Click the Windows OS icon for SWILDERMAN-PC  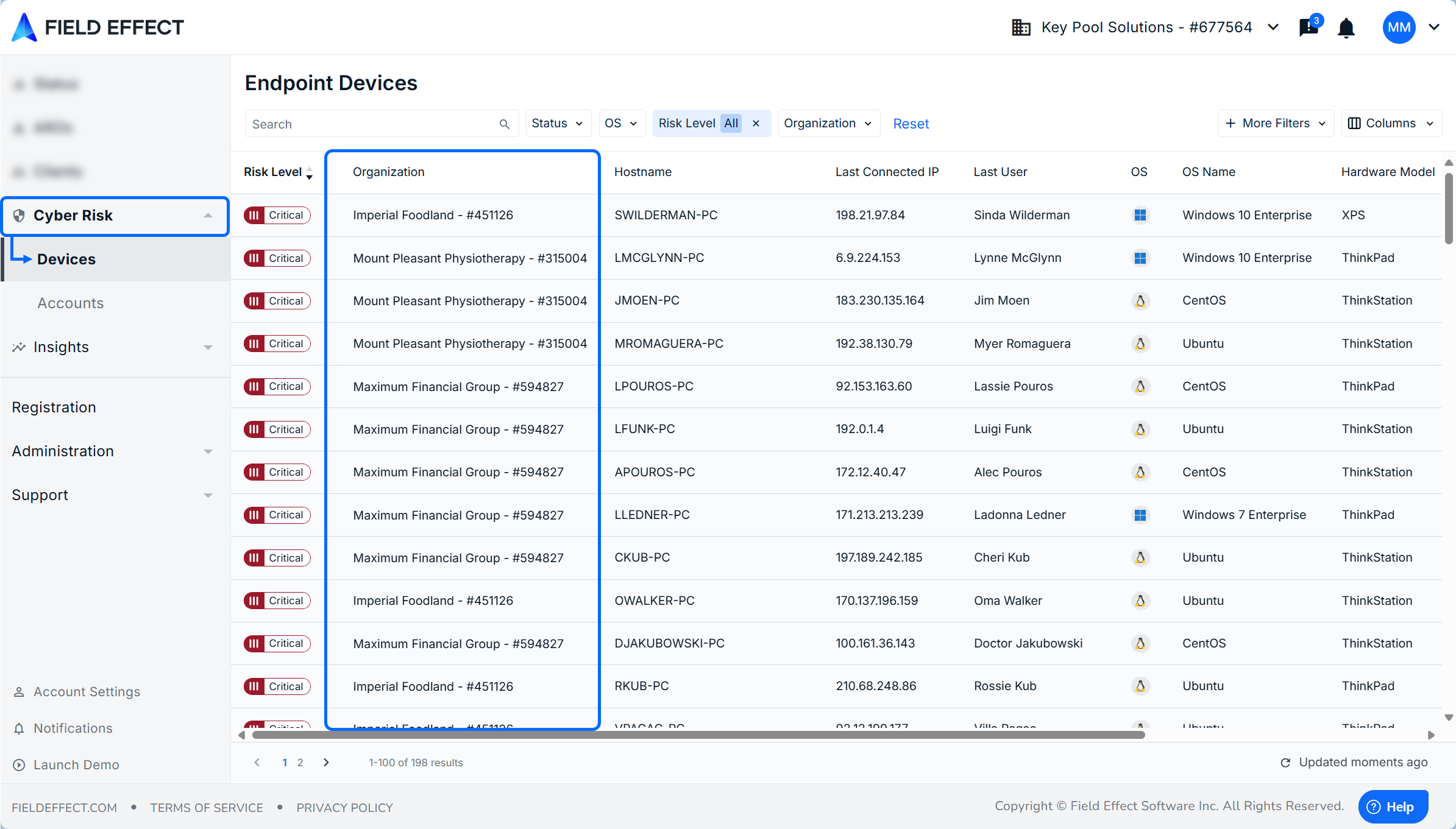(x=1140, y=215)
